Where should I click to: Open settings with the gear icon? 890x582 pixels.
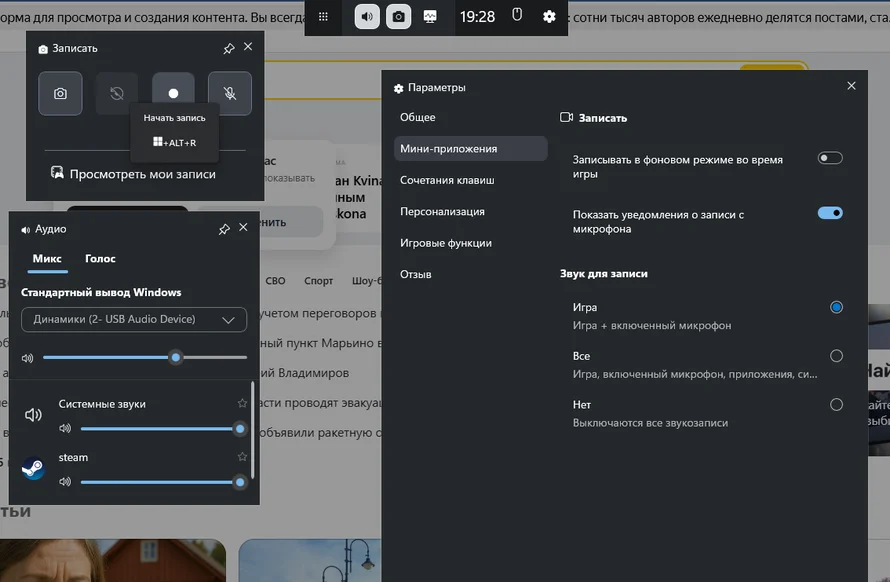pyautogui.click(x=549, y=16)
